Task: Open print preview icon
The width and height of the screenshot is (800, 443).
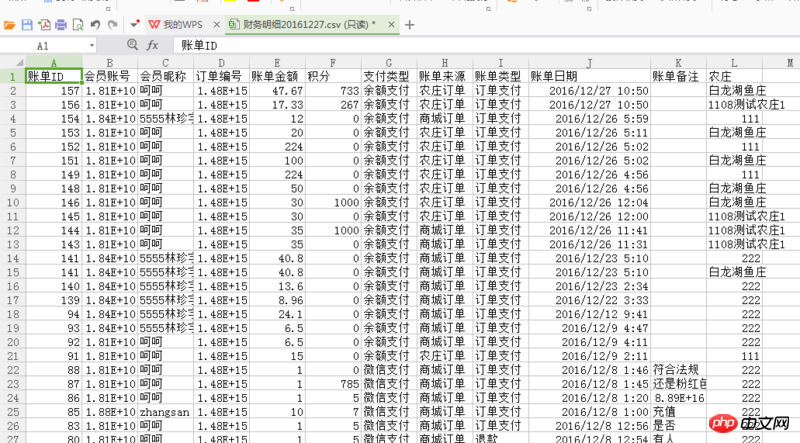Action: click(x=77, y=23)
